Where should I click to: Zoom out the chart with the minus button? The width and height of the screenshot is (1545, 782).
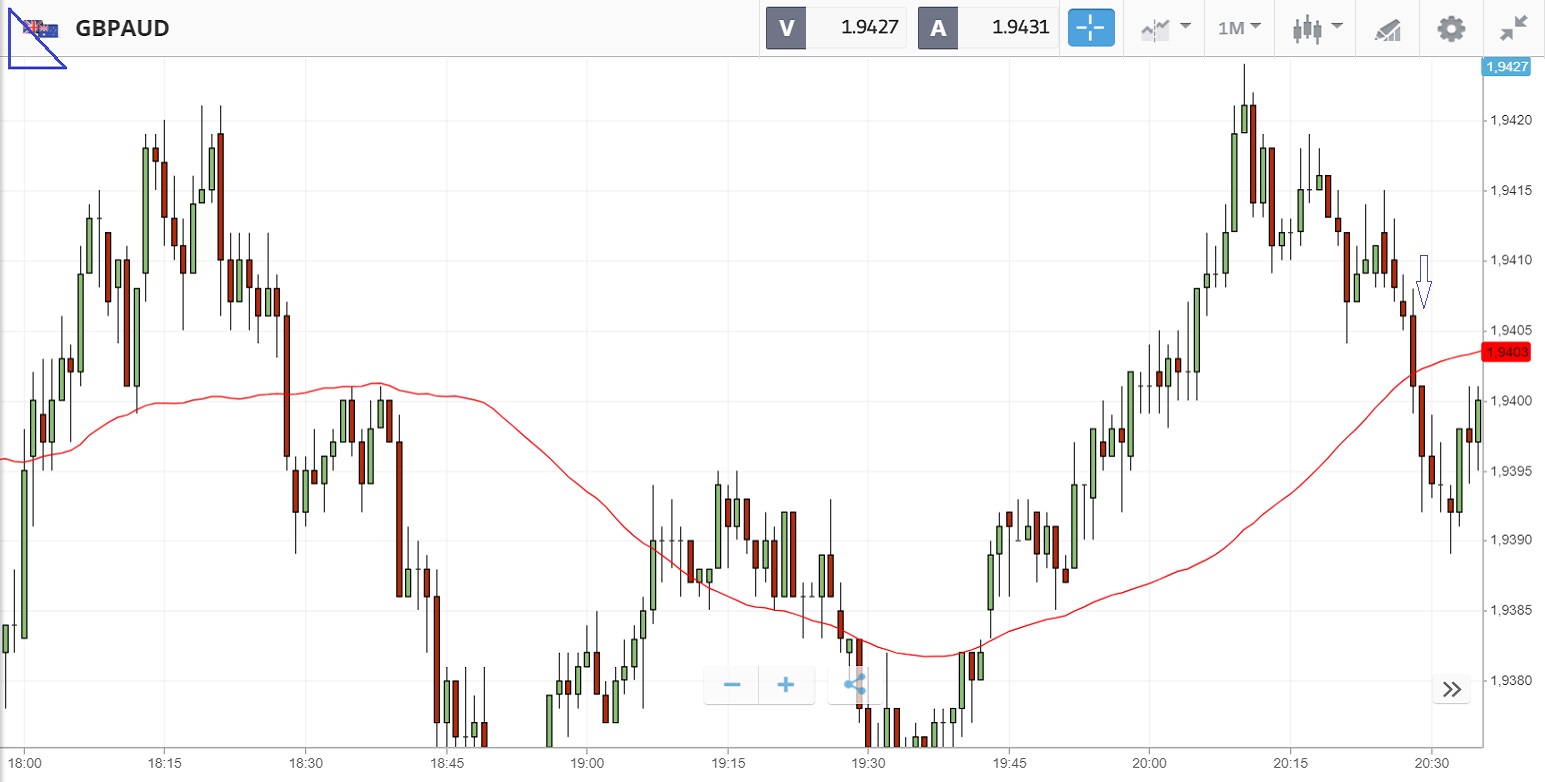tap(732, 685)
